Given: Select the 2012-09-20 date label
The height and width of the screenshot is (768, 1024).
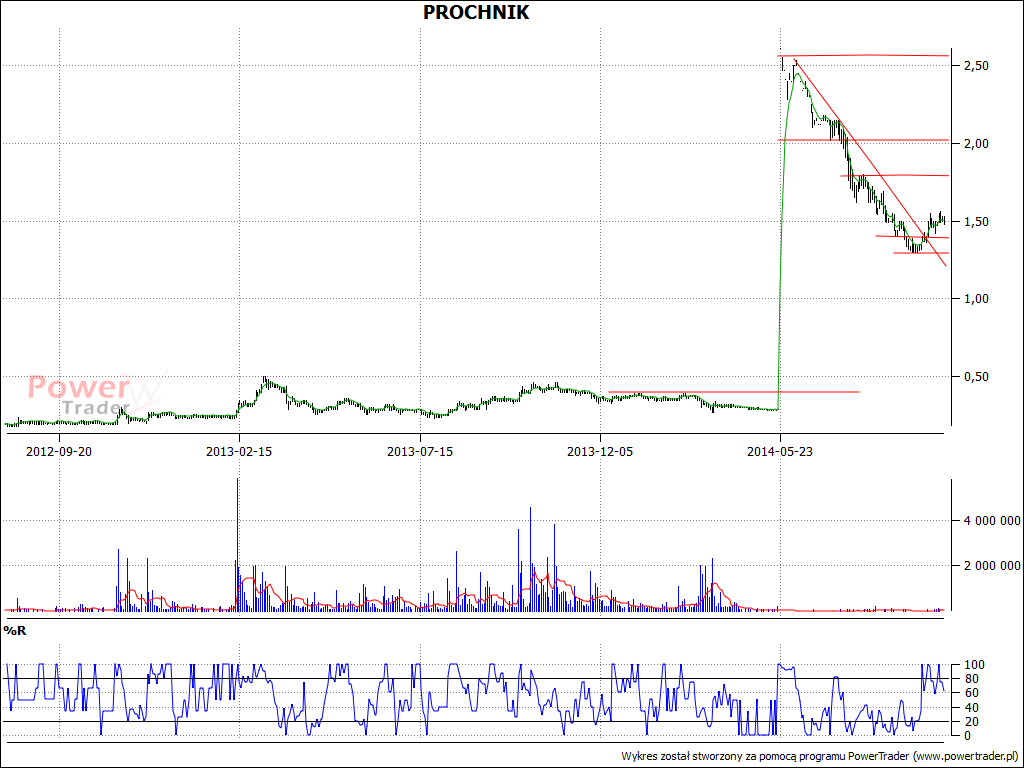Looking at the screenshot, I should click(x=59, y=451).
